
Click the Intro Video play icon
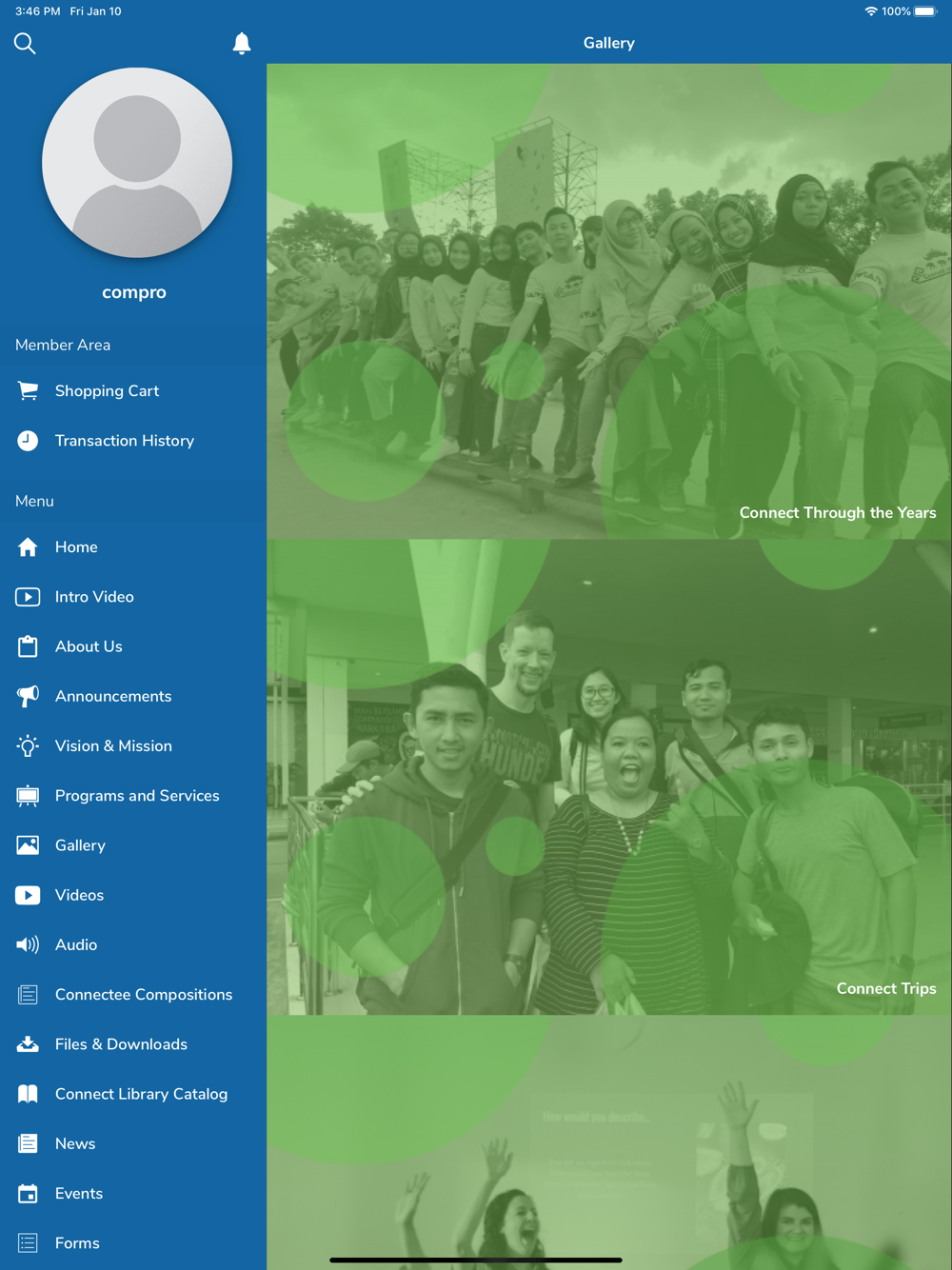pyautogui.click(x=28, y=597)
